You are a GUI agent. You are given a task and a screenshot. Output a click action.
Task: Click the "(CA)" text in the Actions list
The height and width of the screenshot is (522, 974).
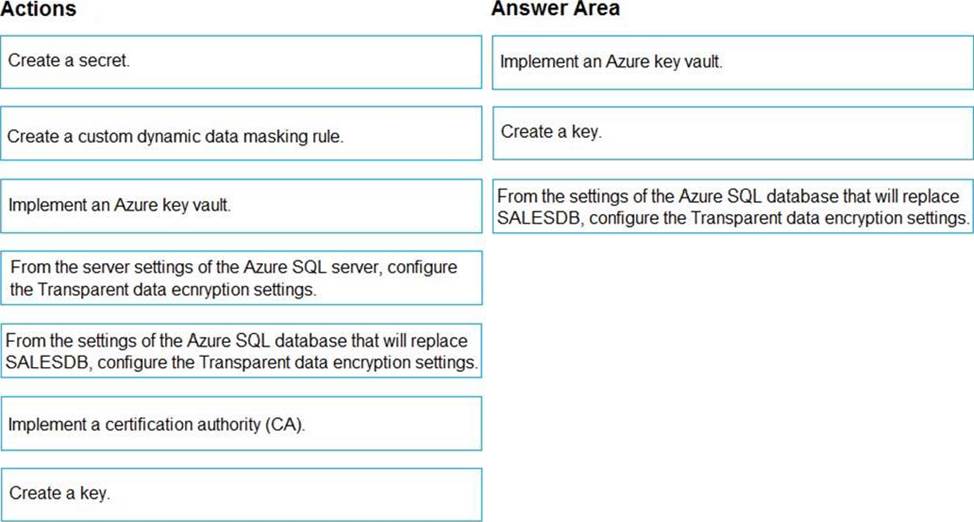tap(285, 424)
